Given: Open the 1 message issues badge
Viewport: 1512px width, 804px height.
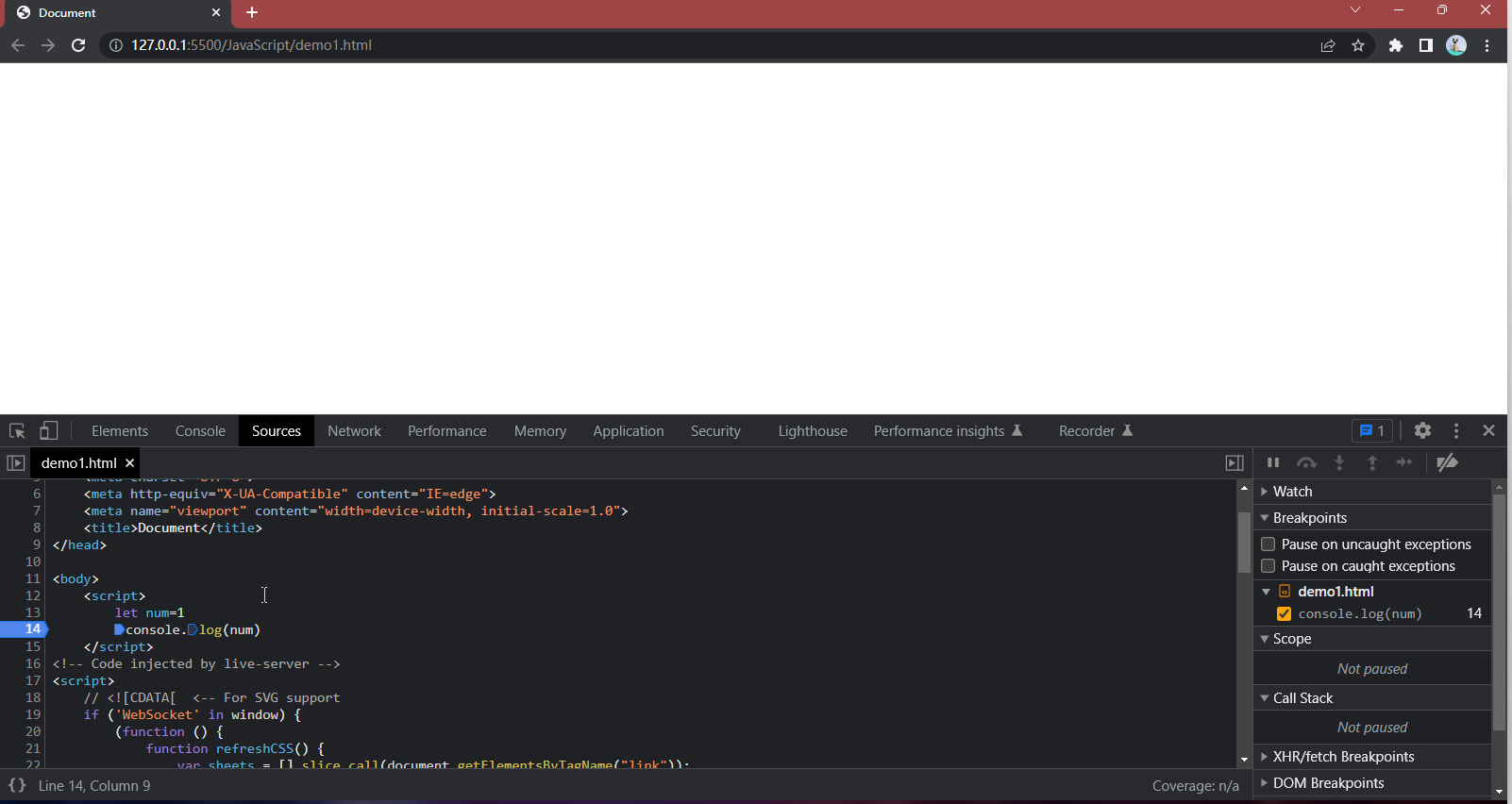Looking at the screenshot, I should point(1372,431).
